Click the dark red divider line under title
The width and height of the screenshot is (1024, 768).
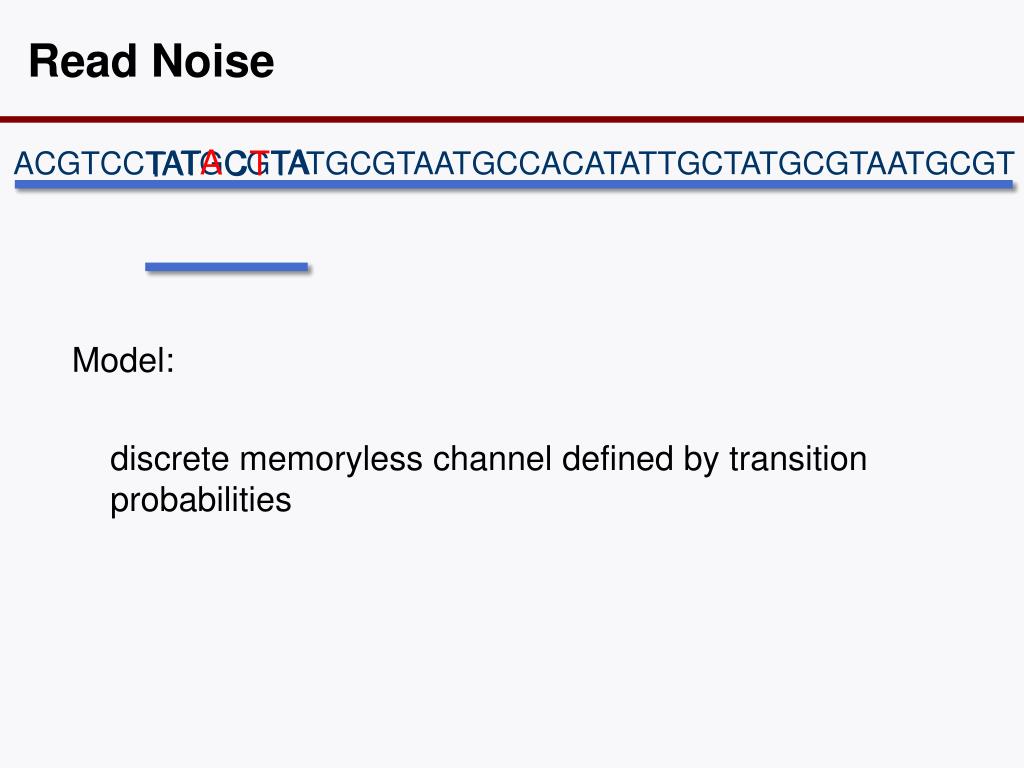click(x=512, y=120)
